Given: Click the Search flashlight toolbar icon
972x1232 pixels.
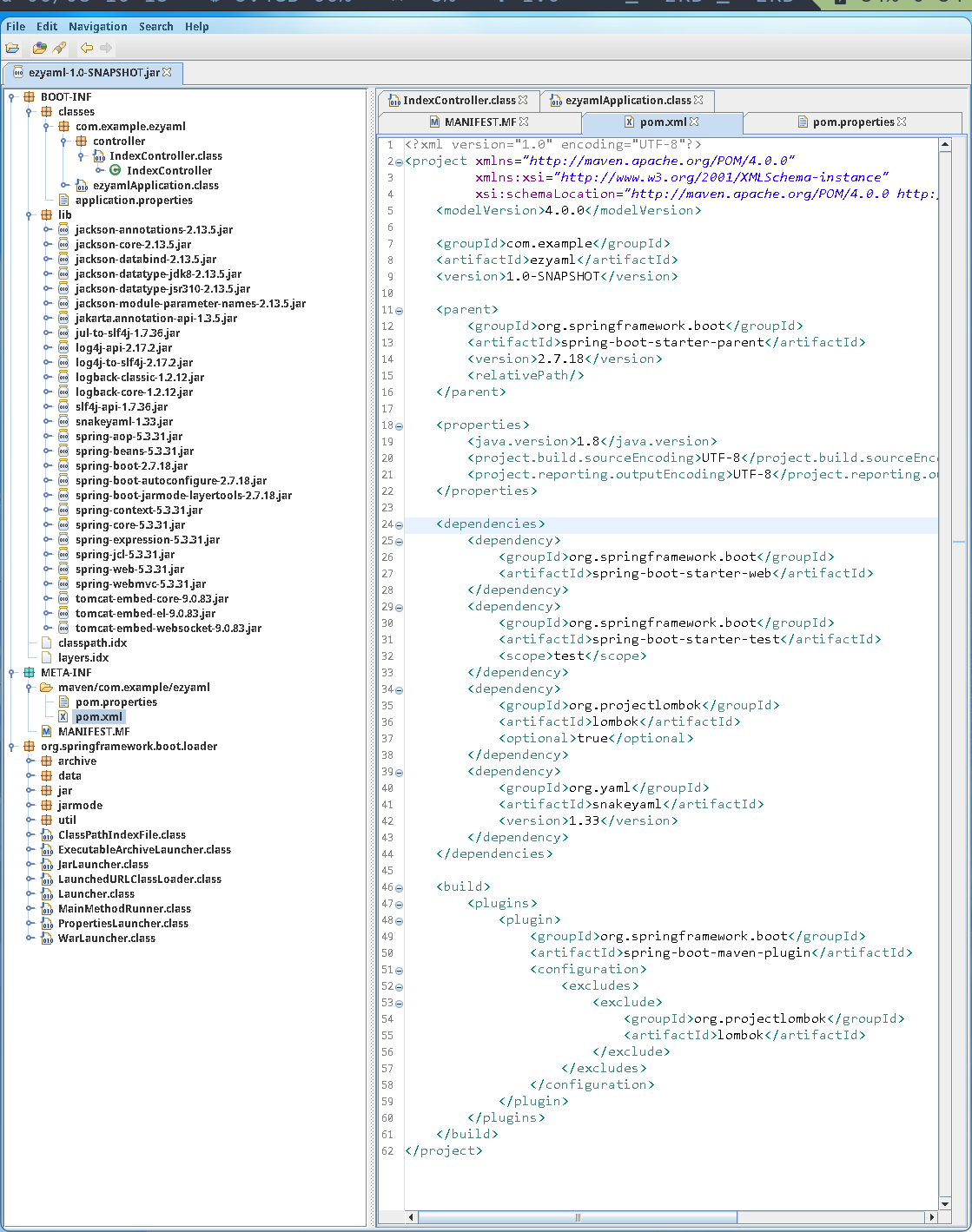Looking at the screenshot, I should (59, 48).
